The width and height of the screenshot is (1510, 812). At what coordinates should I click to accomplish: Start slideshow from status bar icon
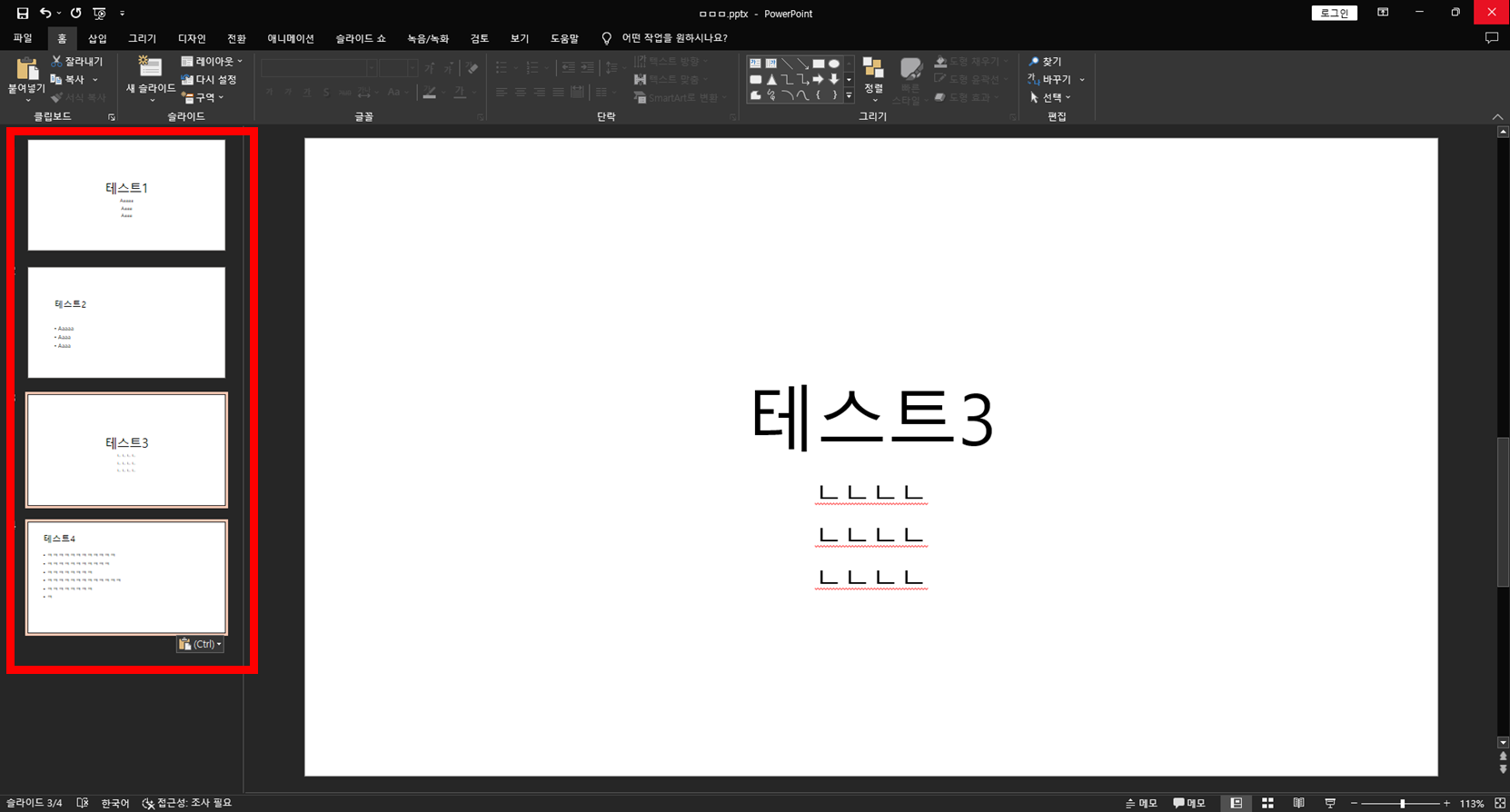coord(1330,803)
